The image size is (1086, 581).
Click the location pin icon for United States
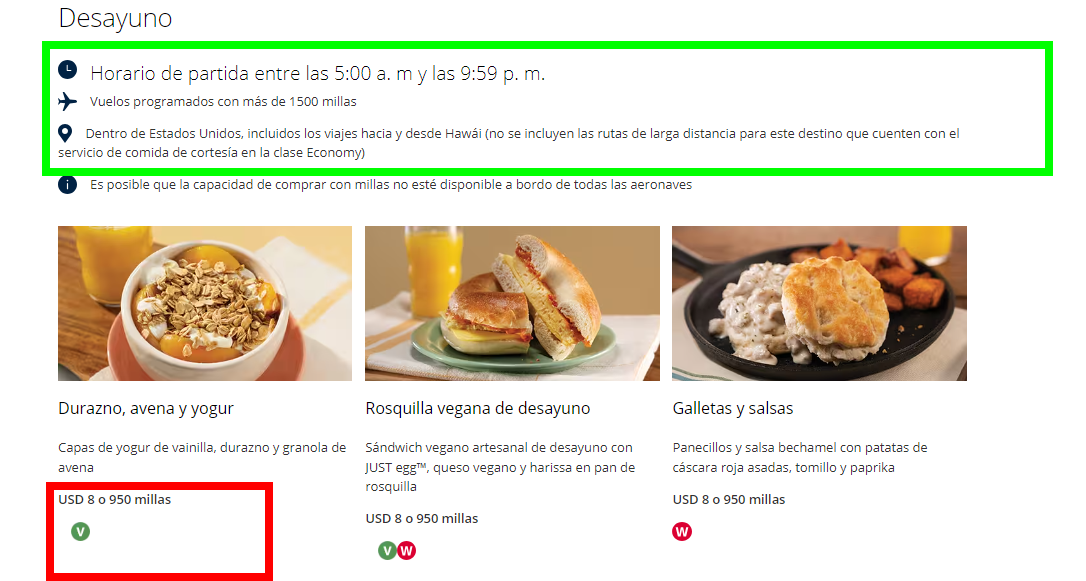[x=65, y=133]
